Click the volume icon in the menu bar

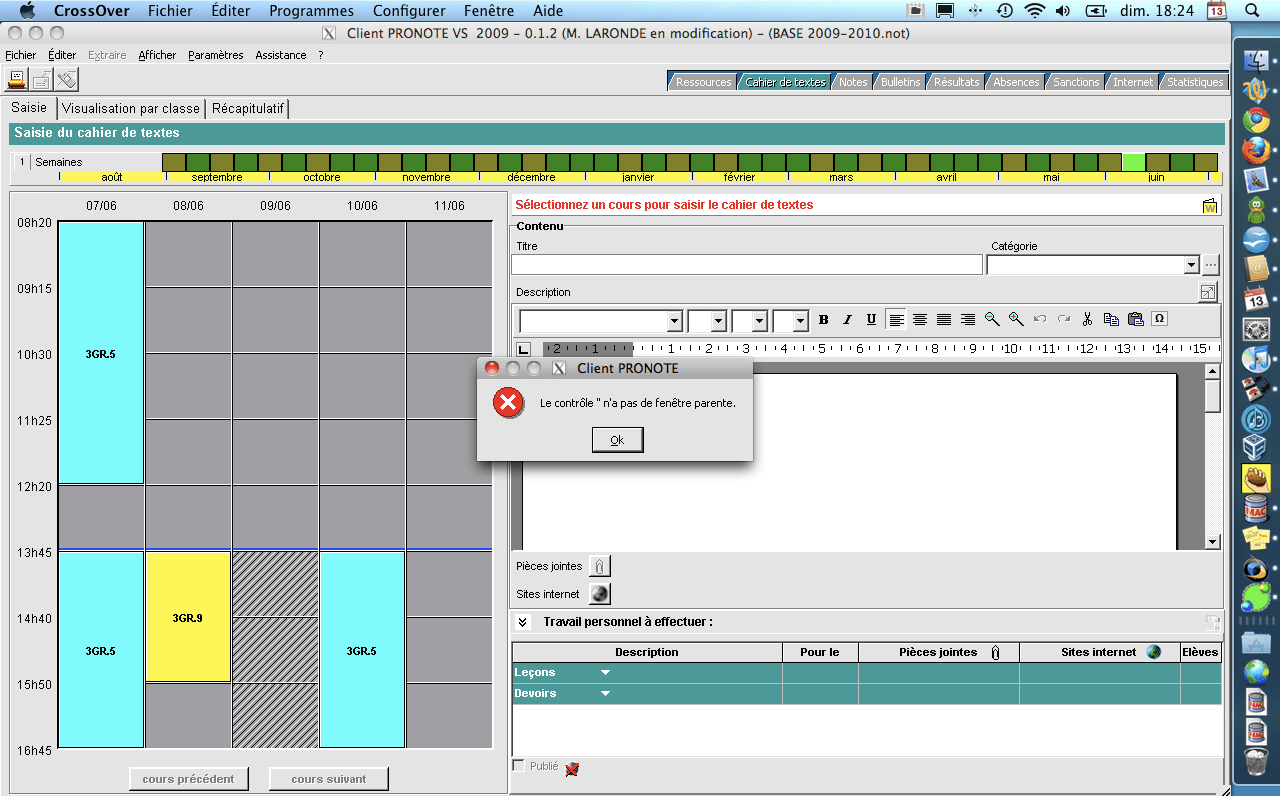point(1062,11)
